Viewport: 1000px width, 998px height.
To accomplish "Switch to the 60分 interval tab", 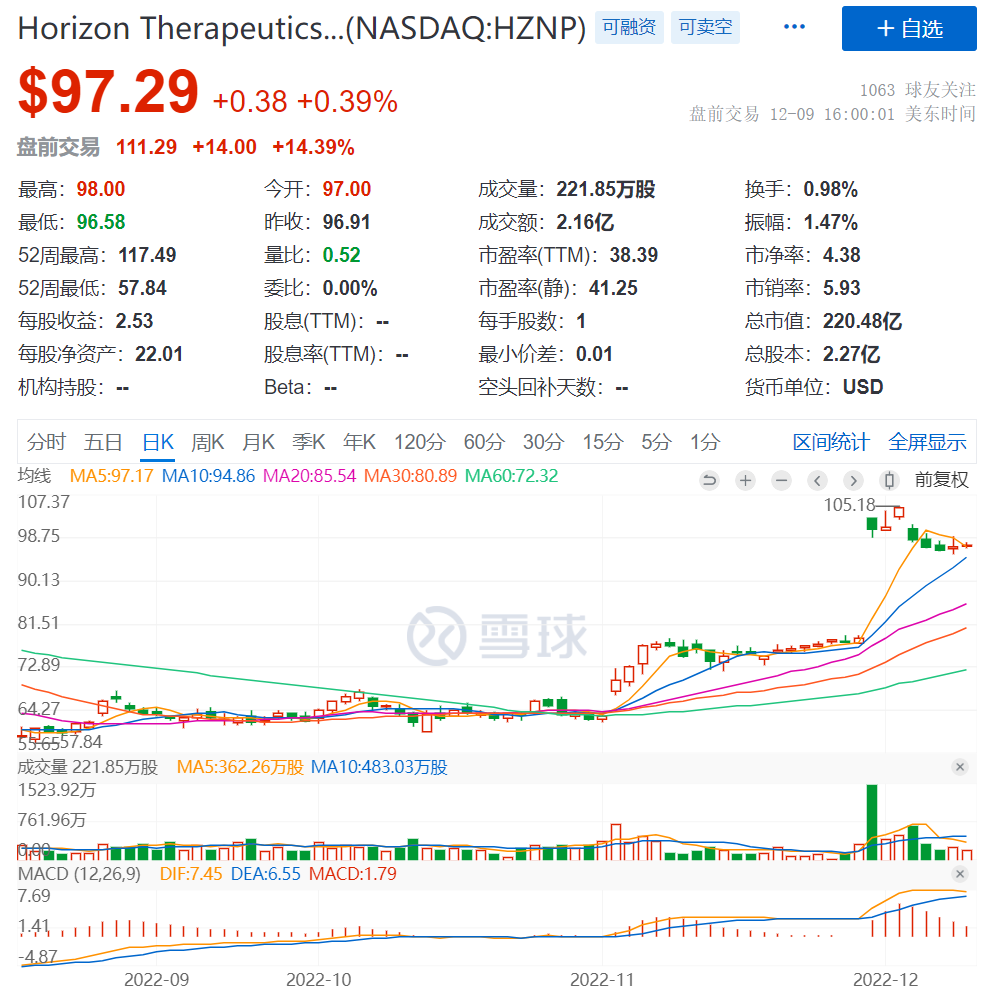I will 484,442.
